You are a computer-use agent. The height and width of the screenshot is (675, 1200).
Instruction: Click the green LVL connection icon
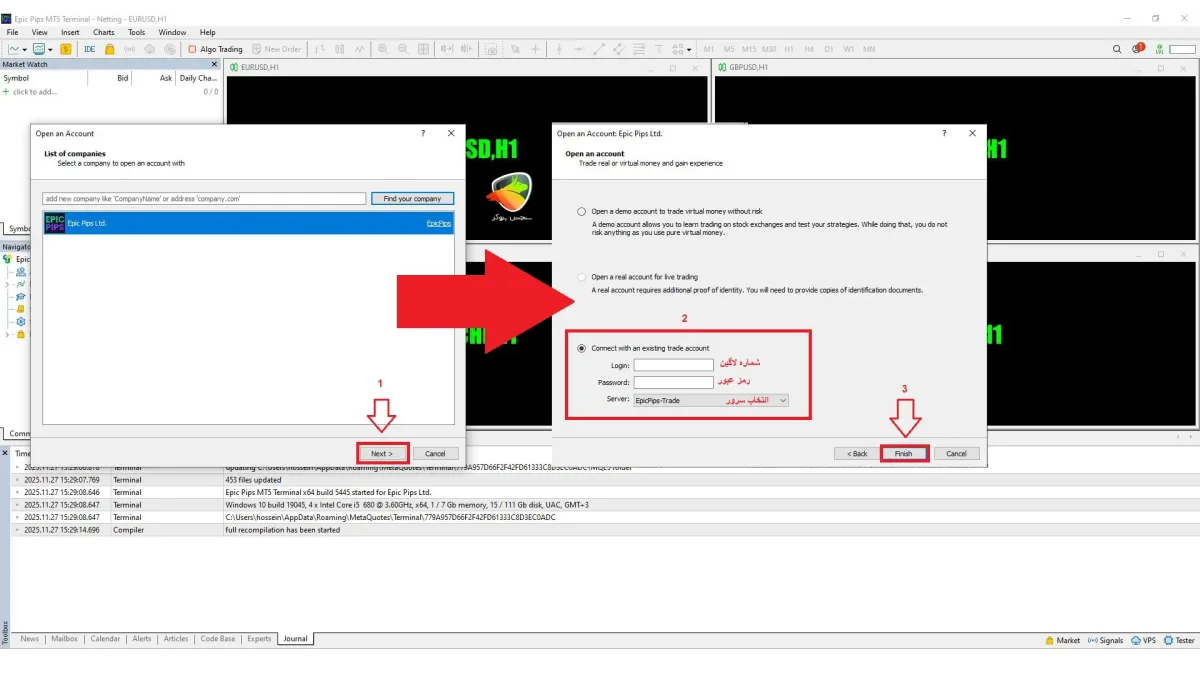(x=1160, y=48)
